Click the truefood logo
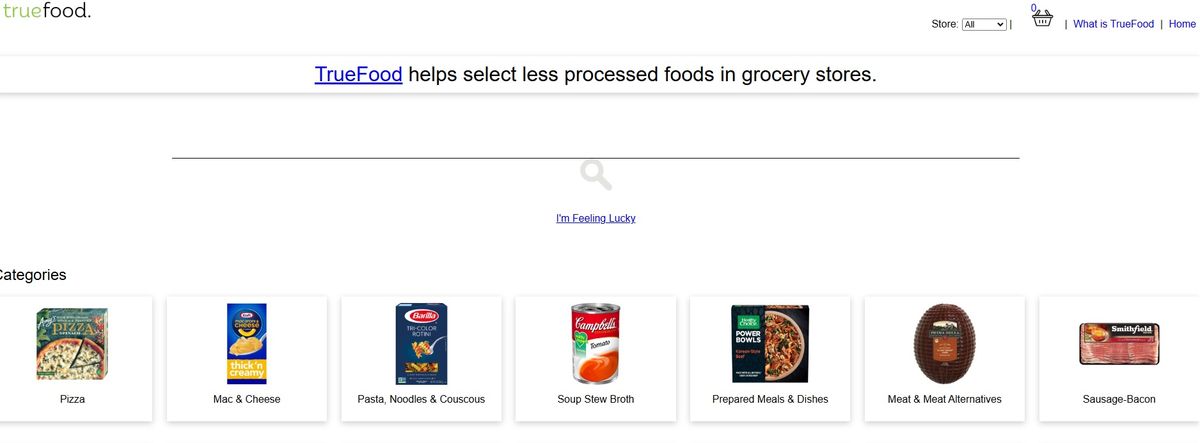Viewport: 1200px width, 443px height. tap(46, 12)
